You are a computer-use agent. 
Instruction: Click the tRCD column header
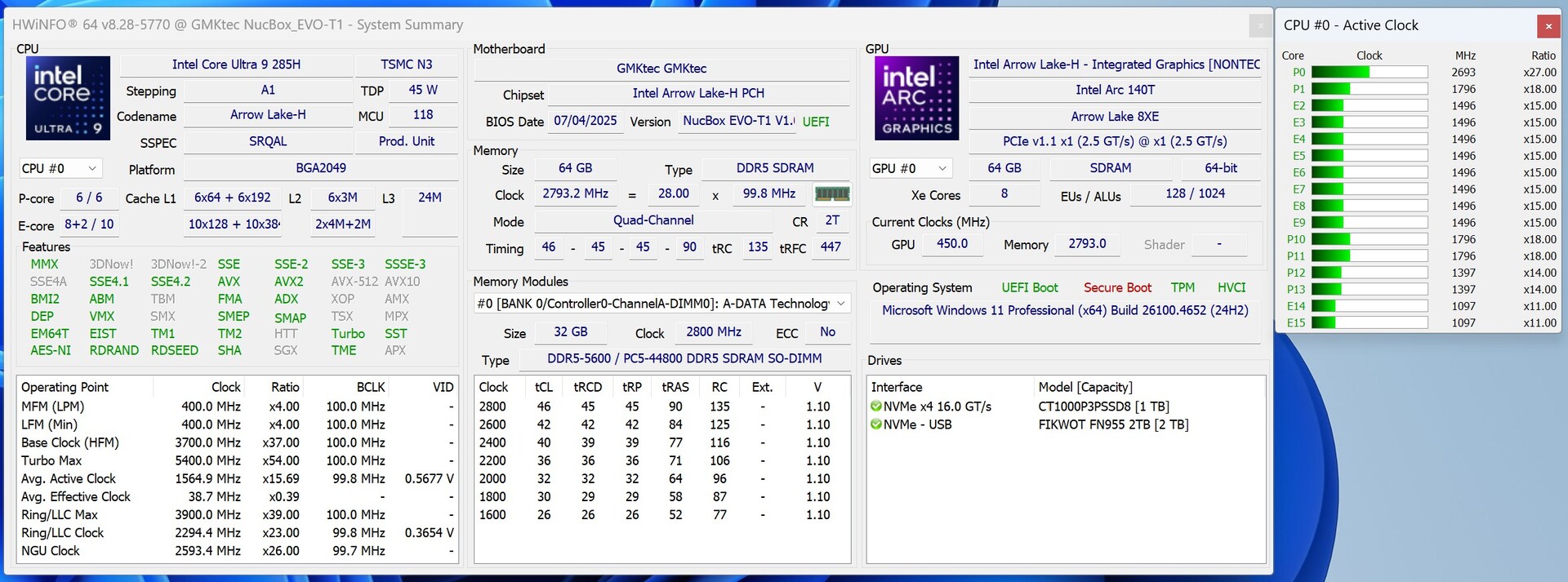(587, 387)
